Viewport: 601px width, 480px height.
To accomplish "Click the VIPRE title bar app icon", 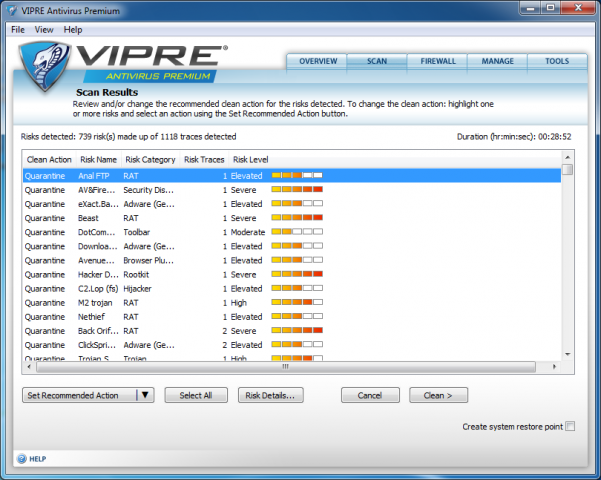I will tap(12, 10).
